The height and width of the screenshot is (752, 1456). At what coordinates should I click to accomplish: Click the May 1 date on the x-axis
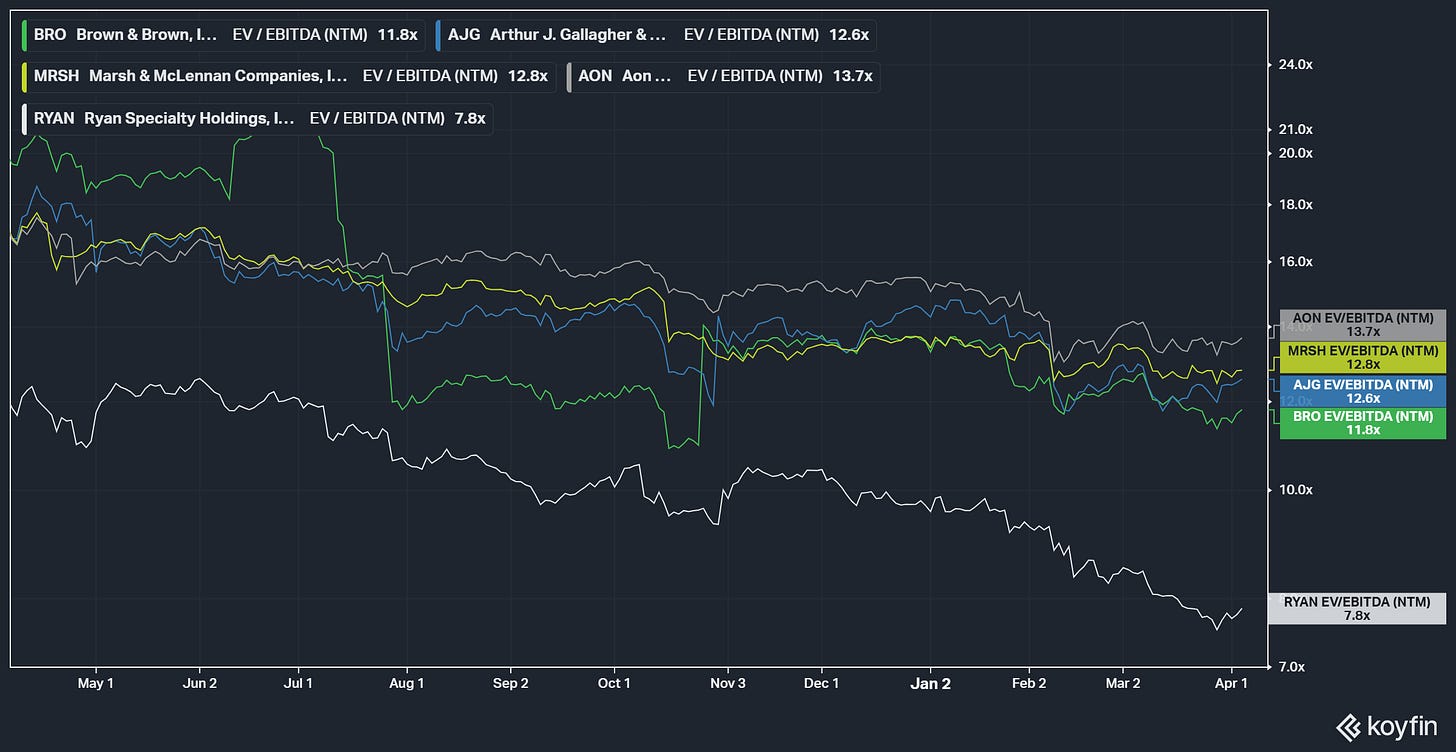click(x=96, y=685)
